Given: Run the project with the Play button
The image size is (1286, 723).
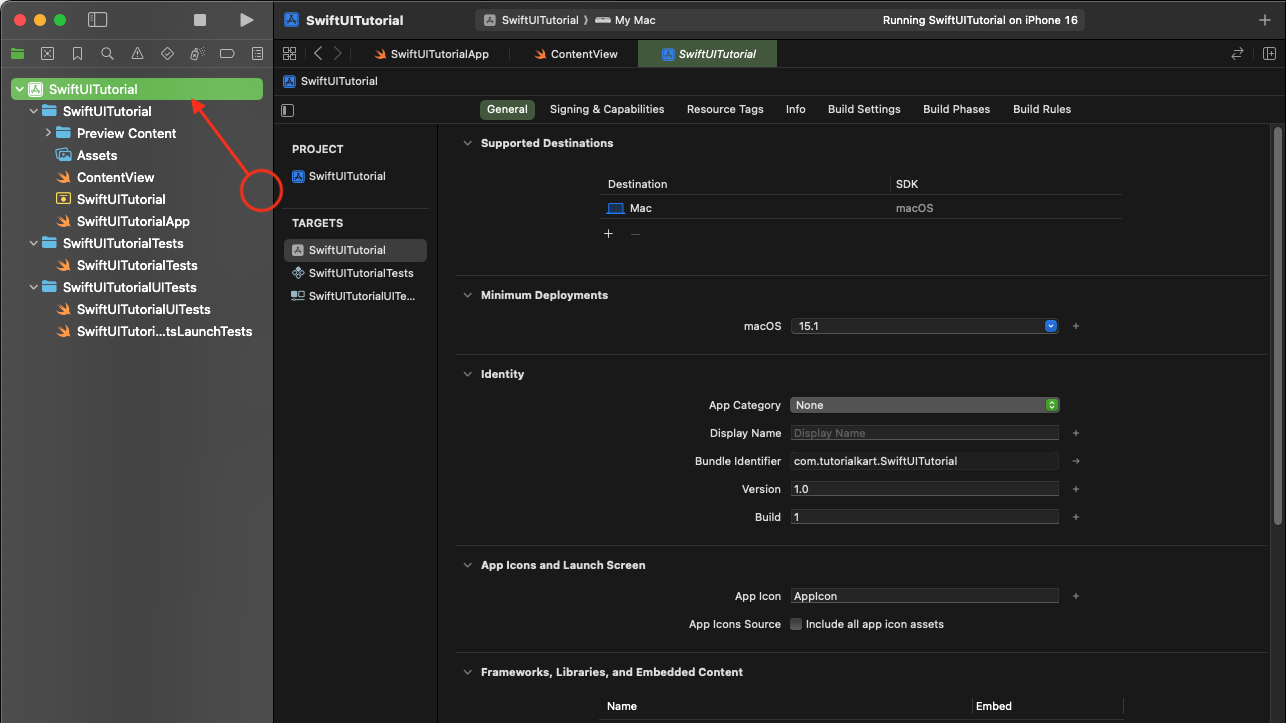Looking at the screenshot, I should point(247,20).
